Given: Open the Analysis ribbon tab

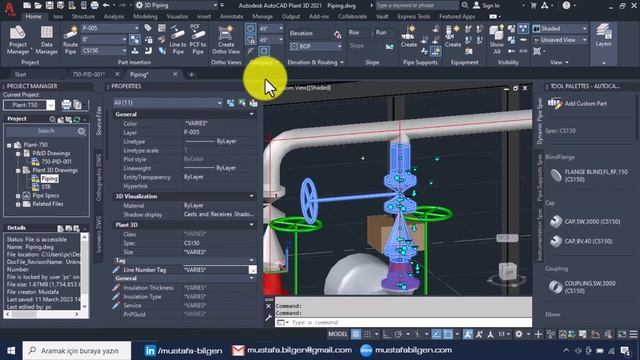Looking at the screenshot, I should coord(114,17).
